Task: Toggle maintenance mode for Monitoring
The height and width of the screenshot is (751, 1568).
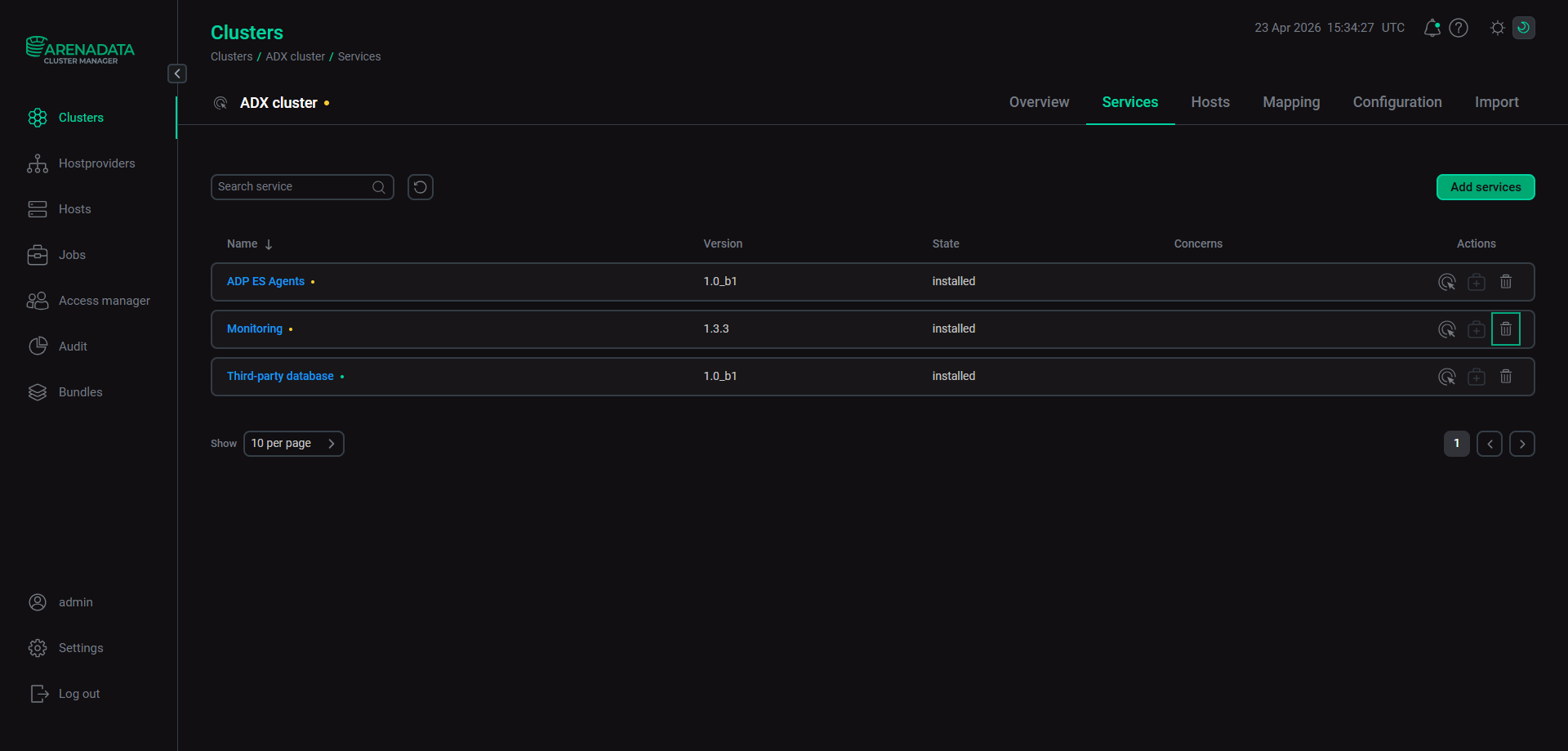Action: tap(1477, 329)
